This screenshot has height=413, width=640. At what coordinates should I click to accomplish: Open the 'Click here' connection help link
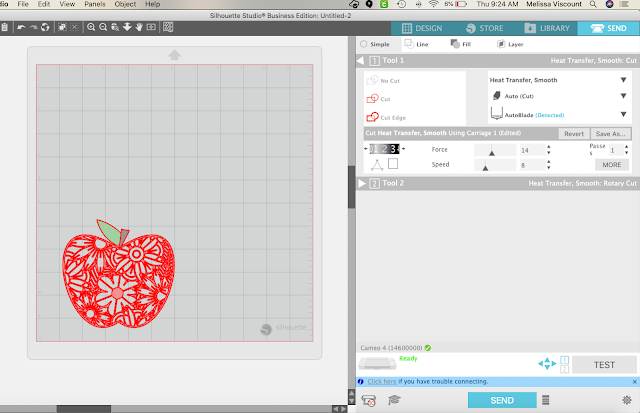point(382,382)
